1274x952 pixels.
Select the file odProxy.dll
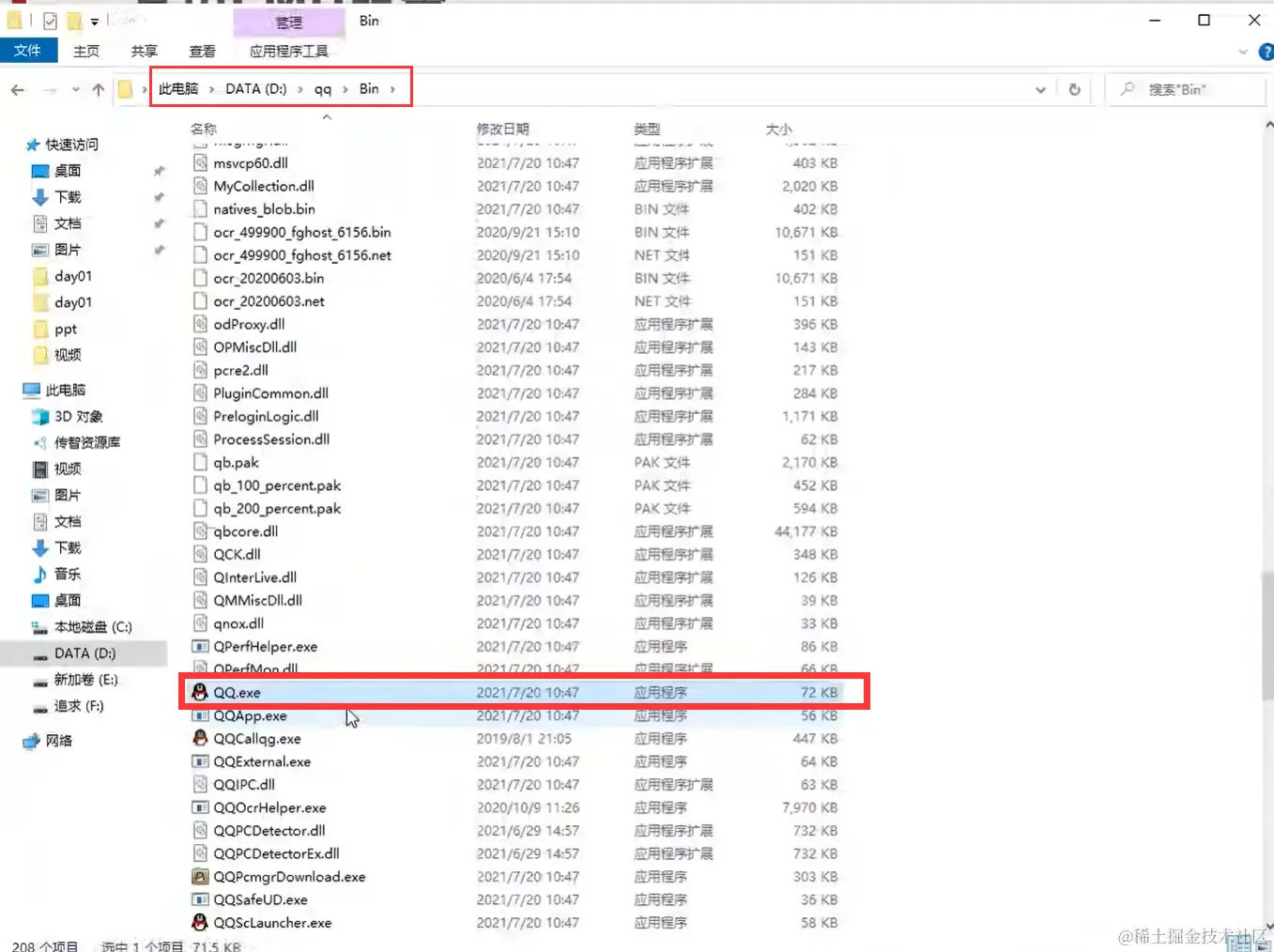click(249, 324)
